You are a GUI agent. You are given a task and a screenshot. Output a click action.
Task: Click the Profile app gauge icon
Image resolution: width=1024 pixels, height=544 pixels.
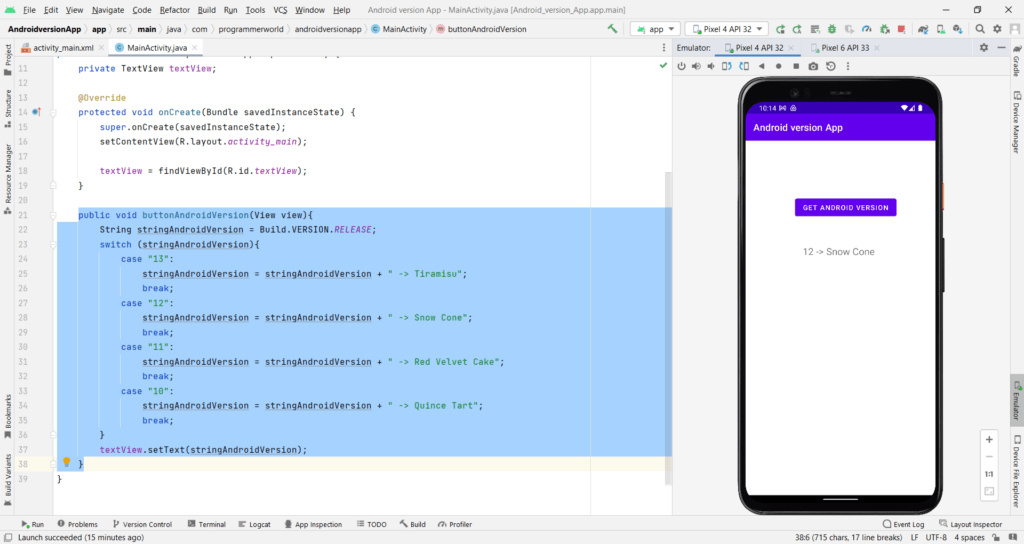[x=867, y=29]
